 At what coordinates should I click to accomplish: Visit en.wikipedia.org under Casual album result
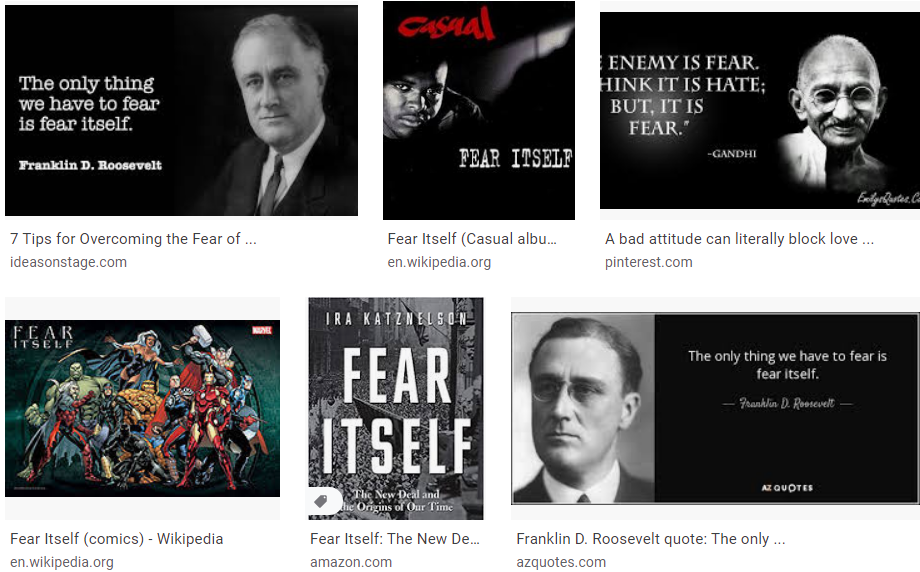[439, 262]
